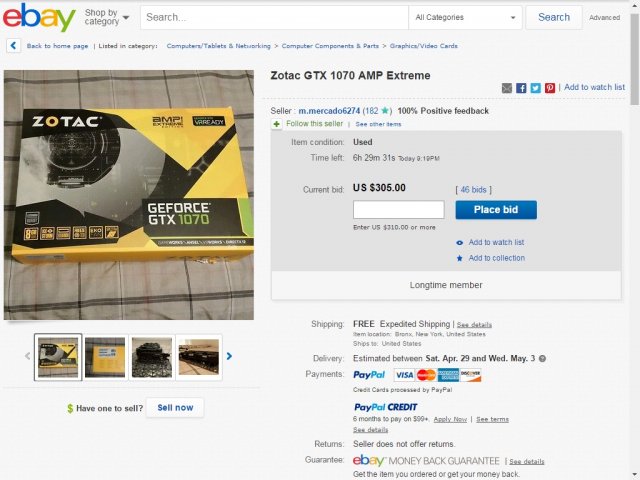Click the back arrow to home page
The height and width of the screenshot is (480, 640).
[13, 46]
